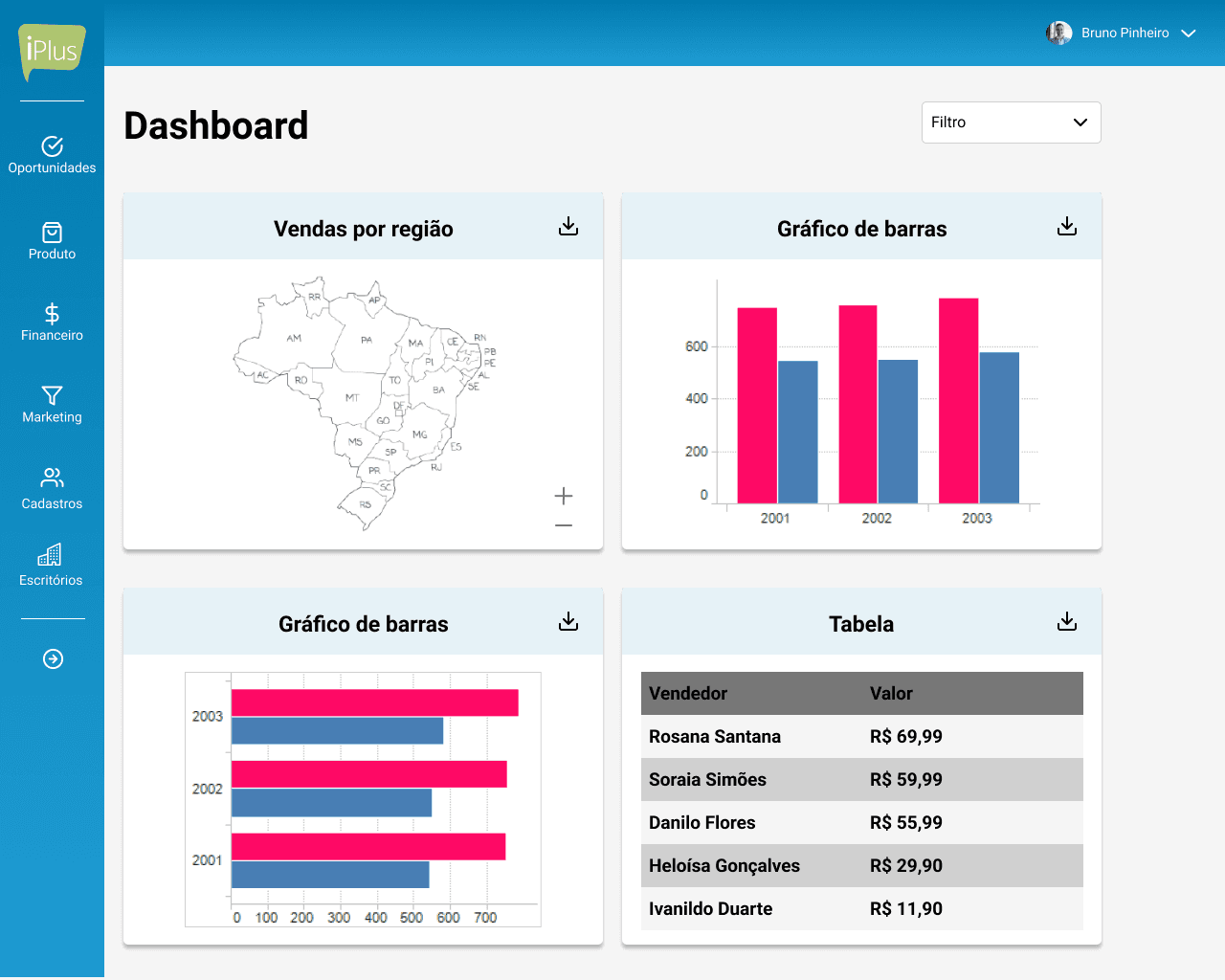Viewport: 1225px width, 980px height.
Task: Click the Dashboard page heading
Action: pyautogui.click(x=216, y=125)
